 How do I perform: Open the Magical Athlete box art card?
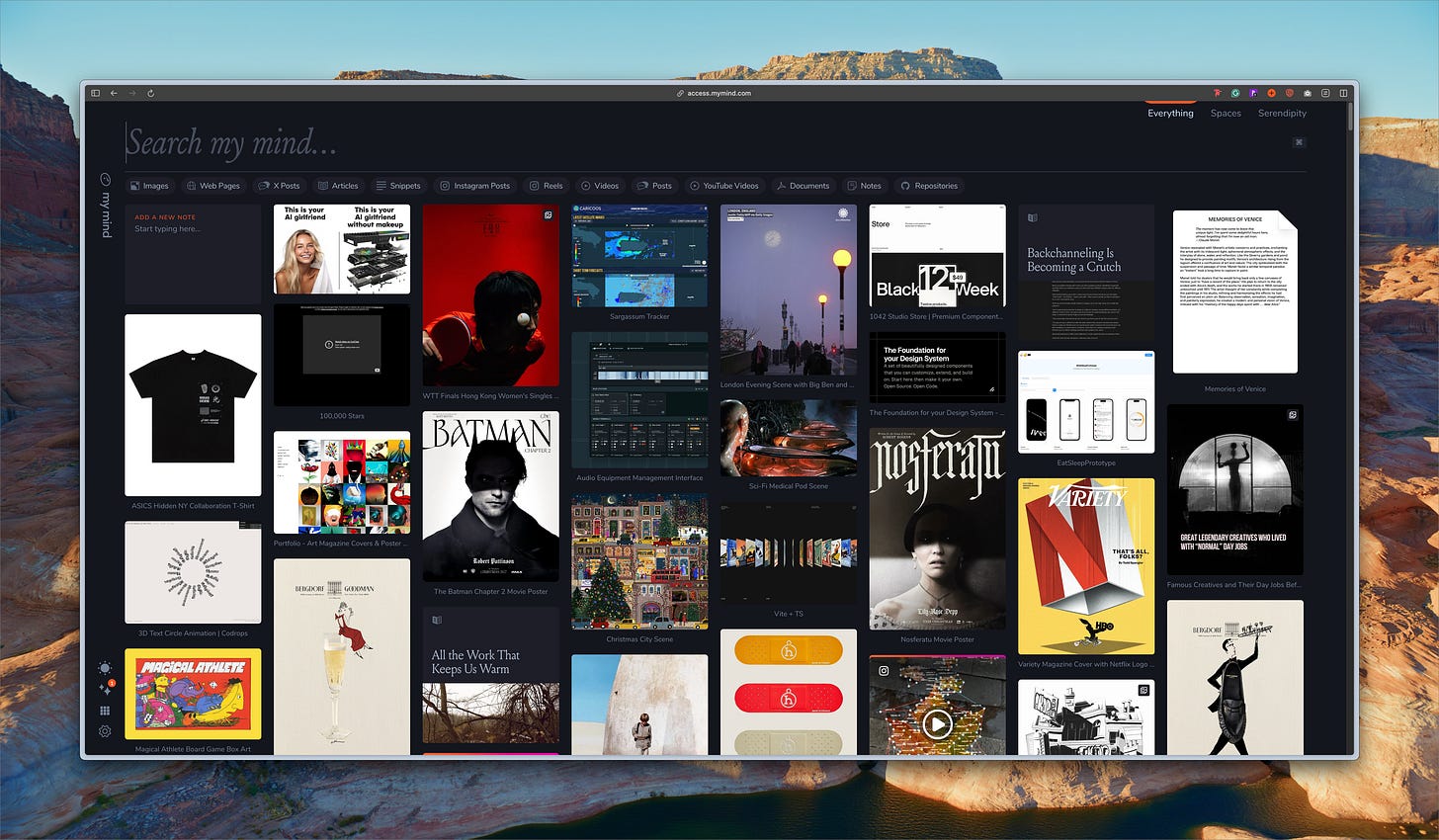click(x=193, y=694)
